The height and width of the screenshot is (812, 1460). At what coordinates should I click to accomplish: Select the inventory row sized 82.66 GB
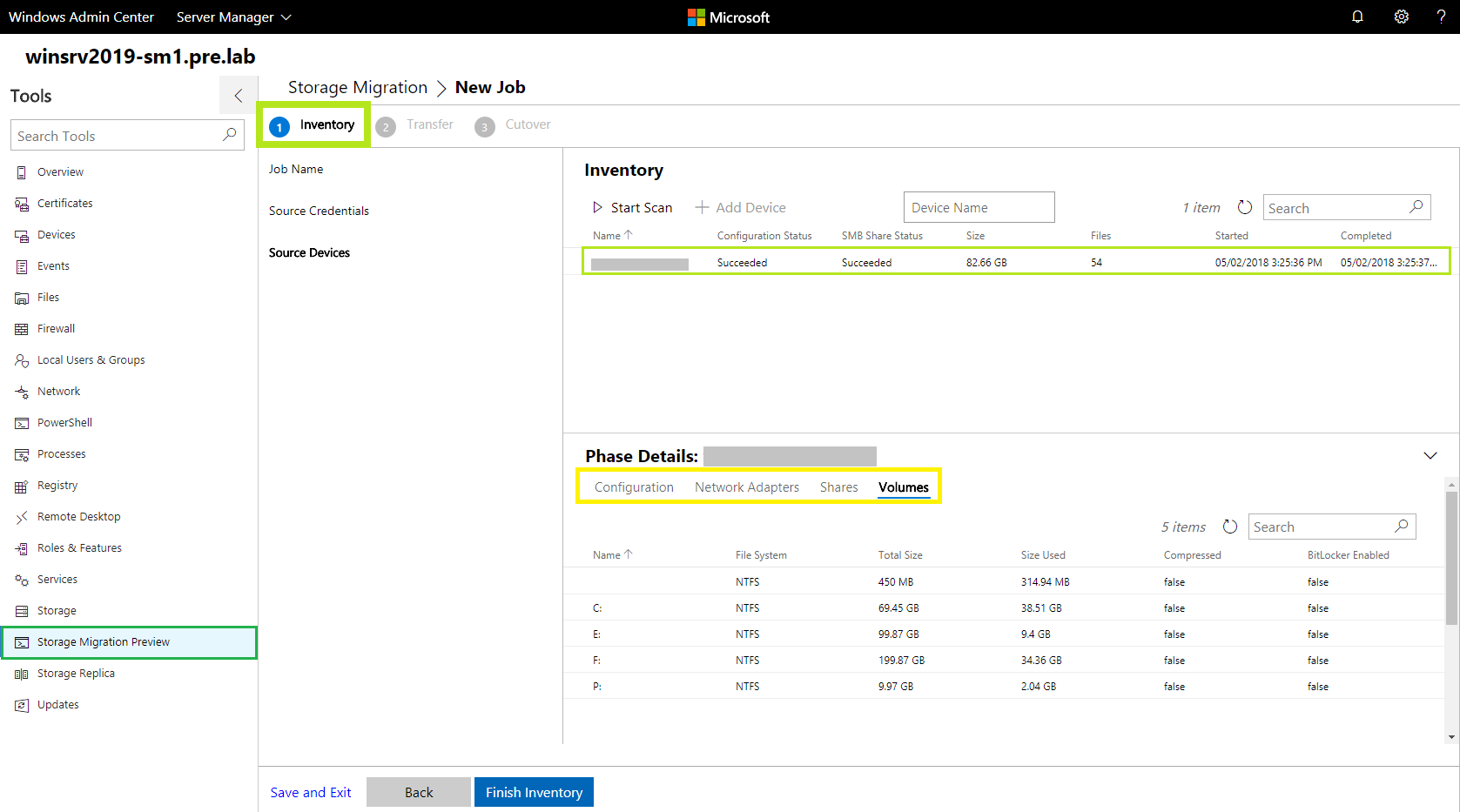click(1016, 262)
